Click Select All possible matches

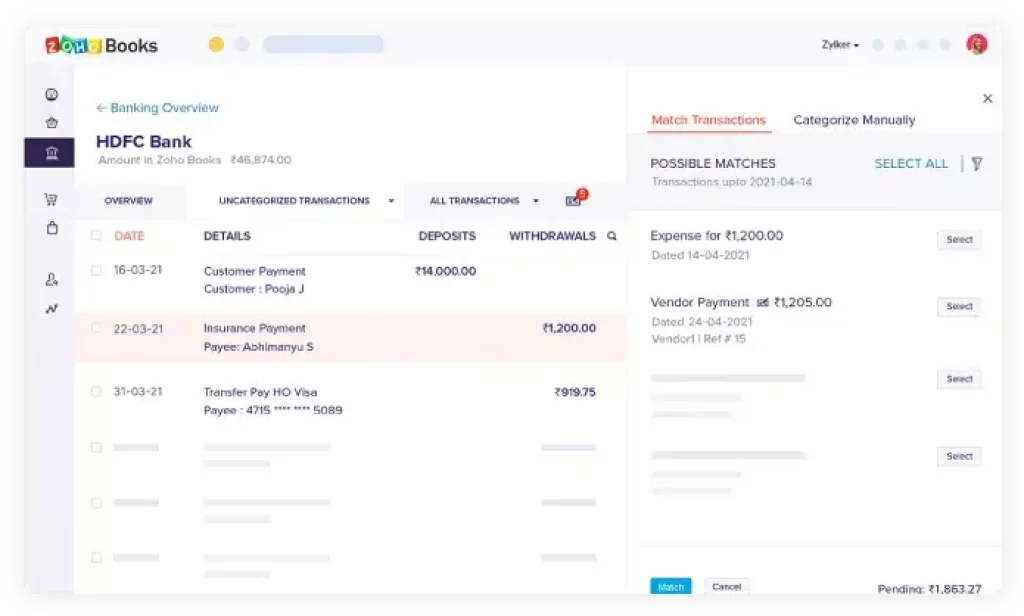[911, 163]
